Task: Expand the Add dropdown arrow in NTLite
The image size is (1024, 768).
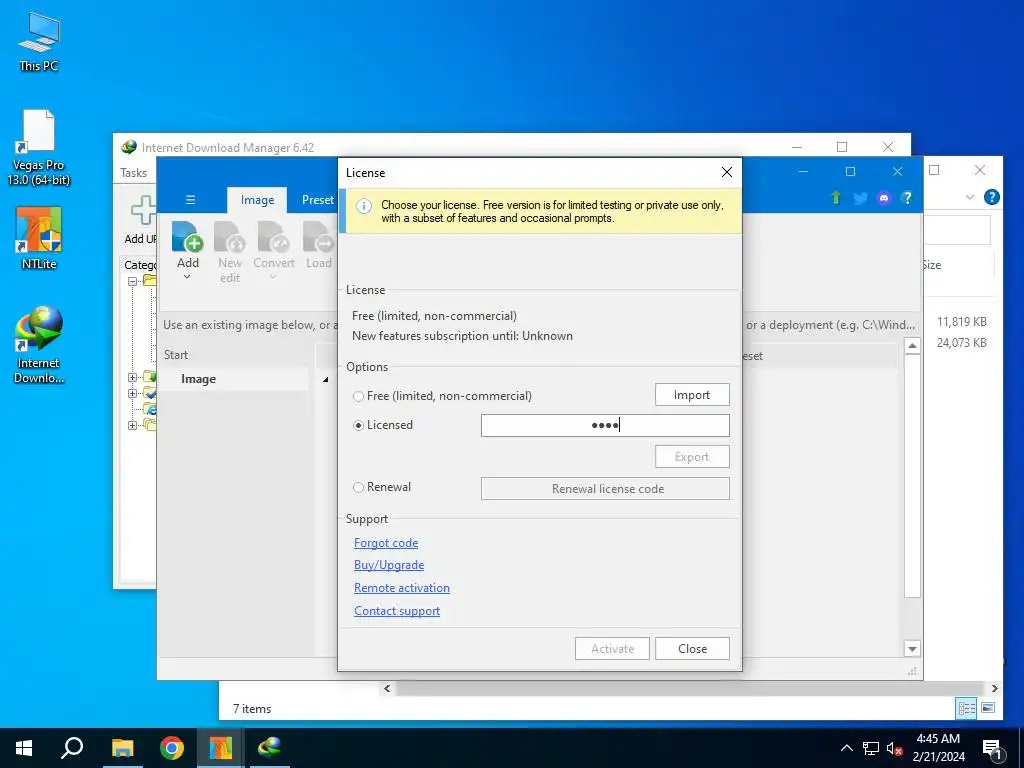Action: (187, 278)
